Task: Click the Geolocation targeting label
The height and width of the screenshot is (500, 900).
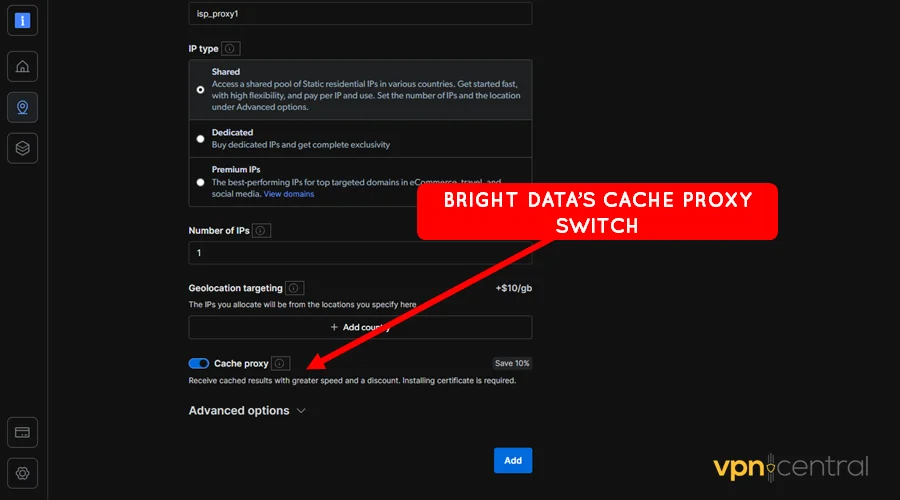Action: pyautogui.click(x=235, y=288)
